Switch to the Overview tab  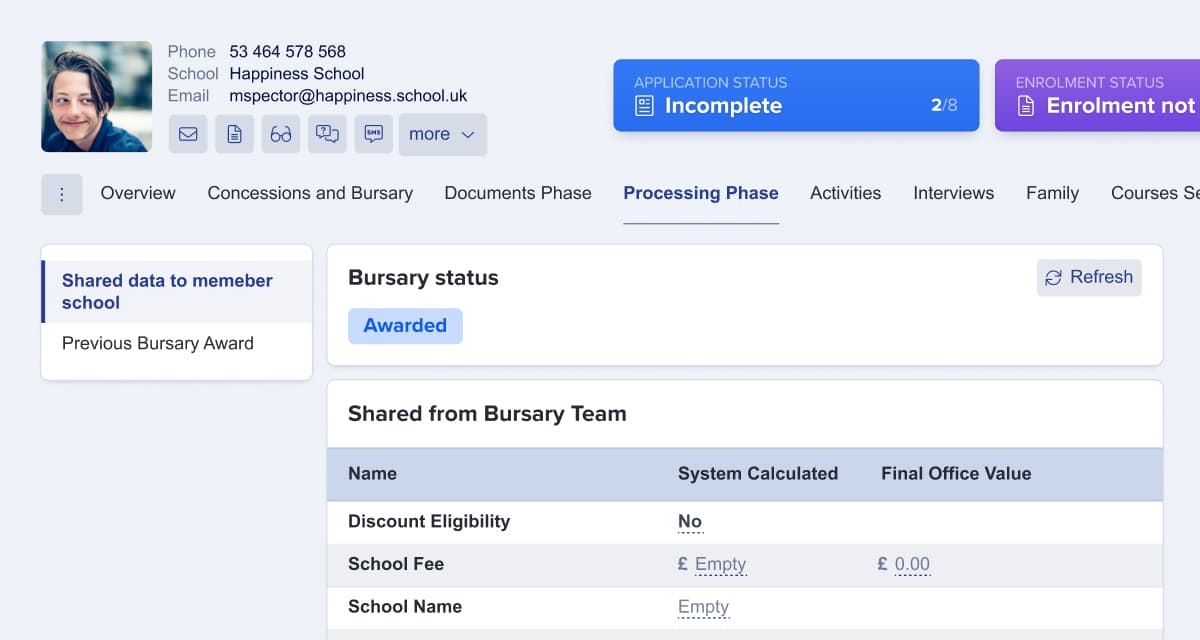pyautogui.click(x=138, y=193)
